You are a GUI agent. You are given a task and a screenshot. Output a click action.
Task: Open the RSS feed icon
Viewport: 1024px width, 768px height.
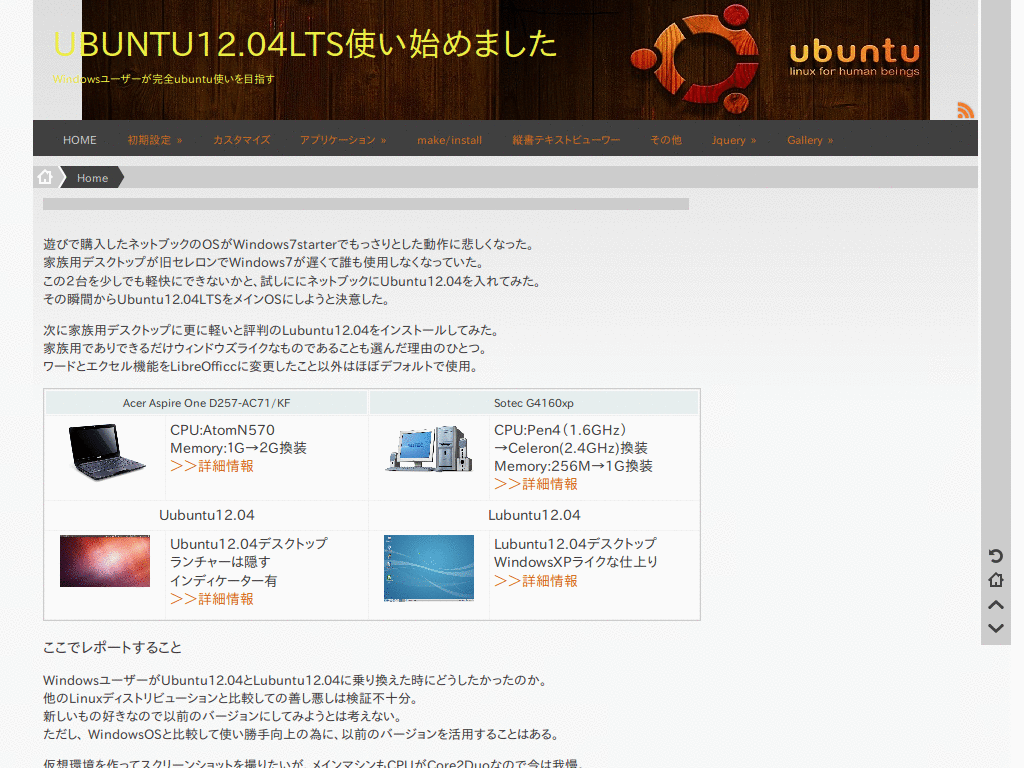click(x=965, y=110)
